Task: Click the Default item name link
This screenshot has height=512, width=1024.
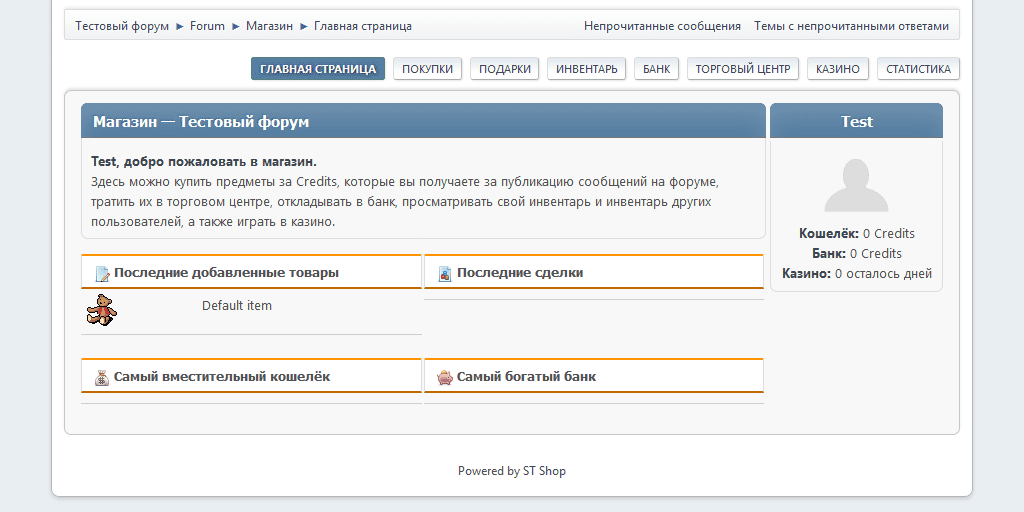Action: click(237, 306)
